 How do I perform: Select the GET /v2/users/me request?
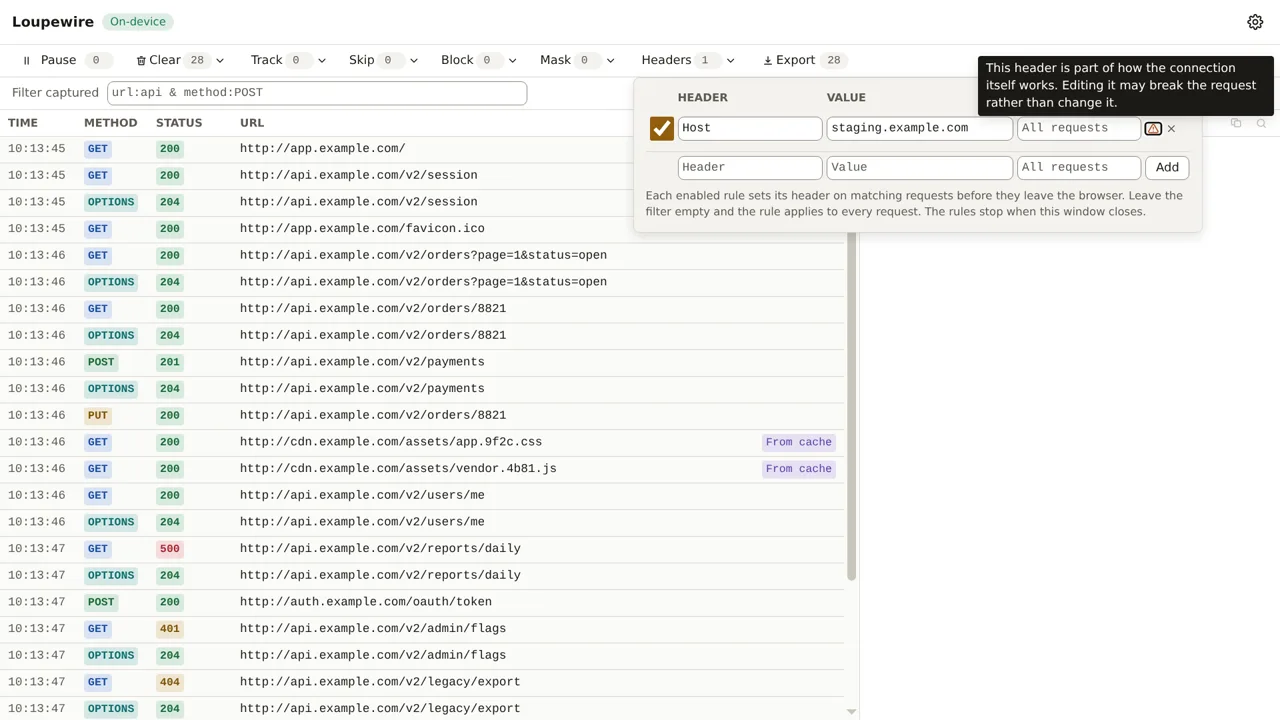click(x=422, y=495)
